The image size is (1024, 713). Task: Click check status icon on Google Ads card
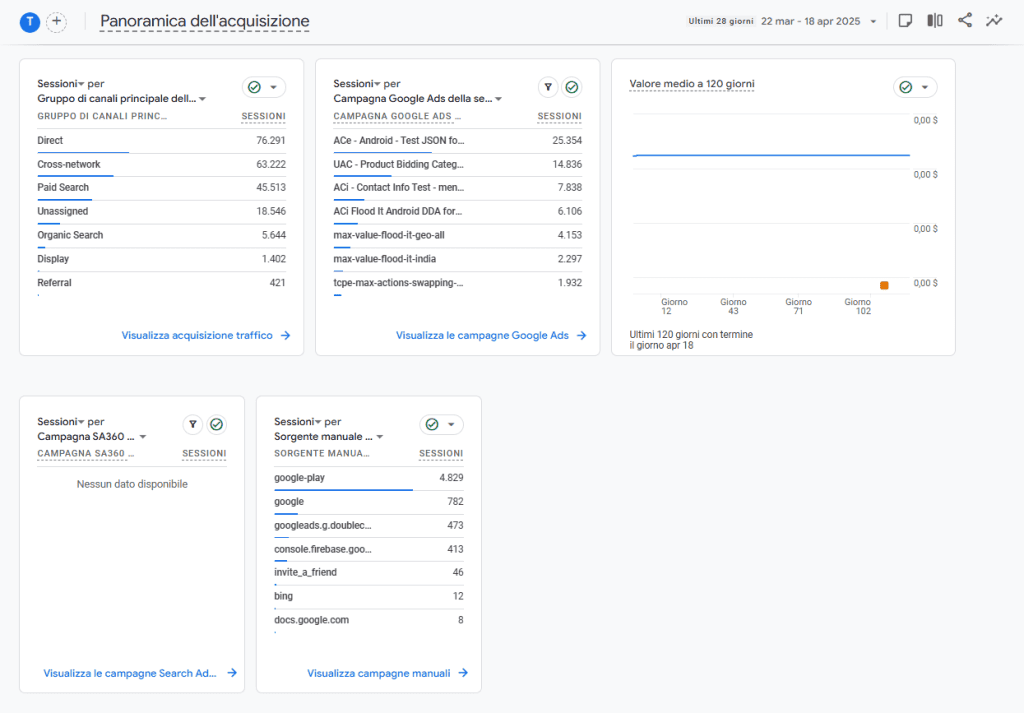(572, 87)
